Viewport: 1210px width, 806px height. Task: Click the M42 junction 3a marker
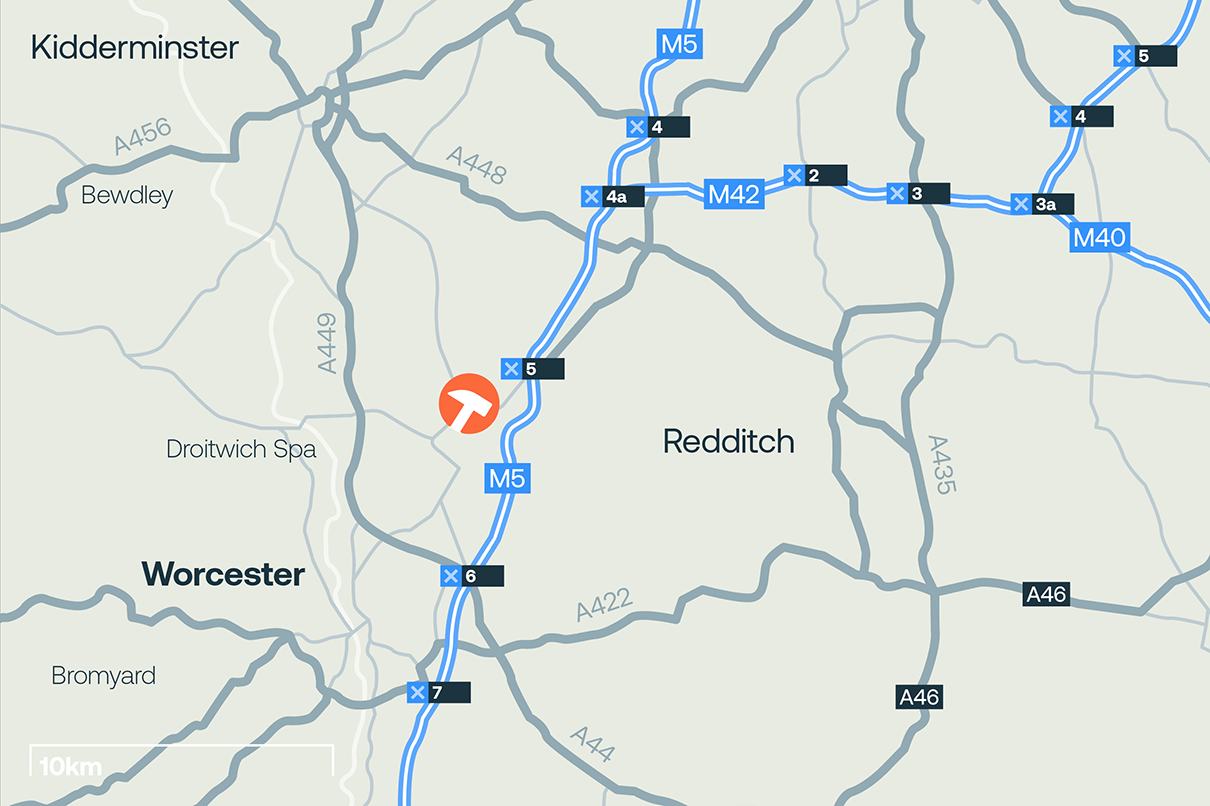coord(1042,204)
